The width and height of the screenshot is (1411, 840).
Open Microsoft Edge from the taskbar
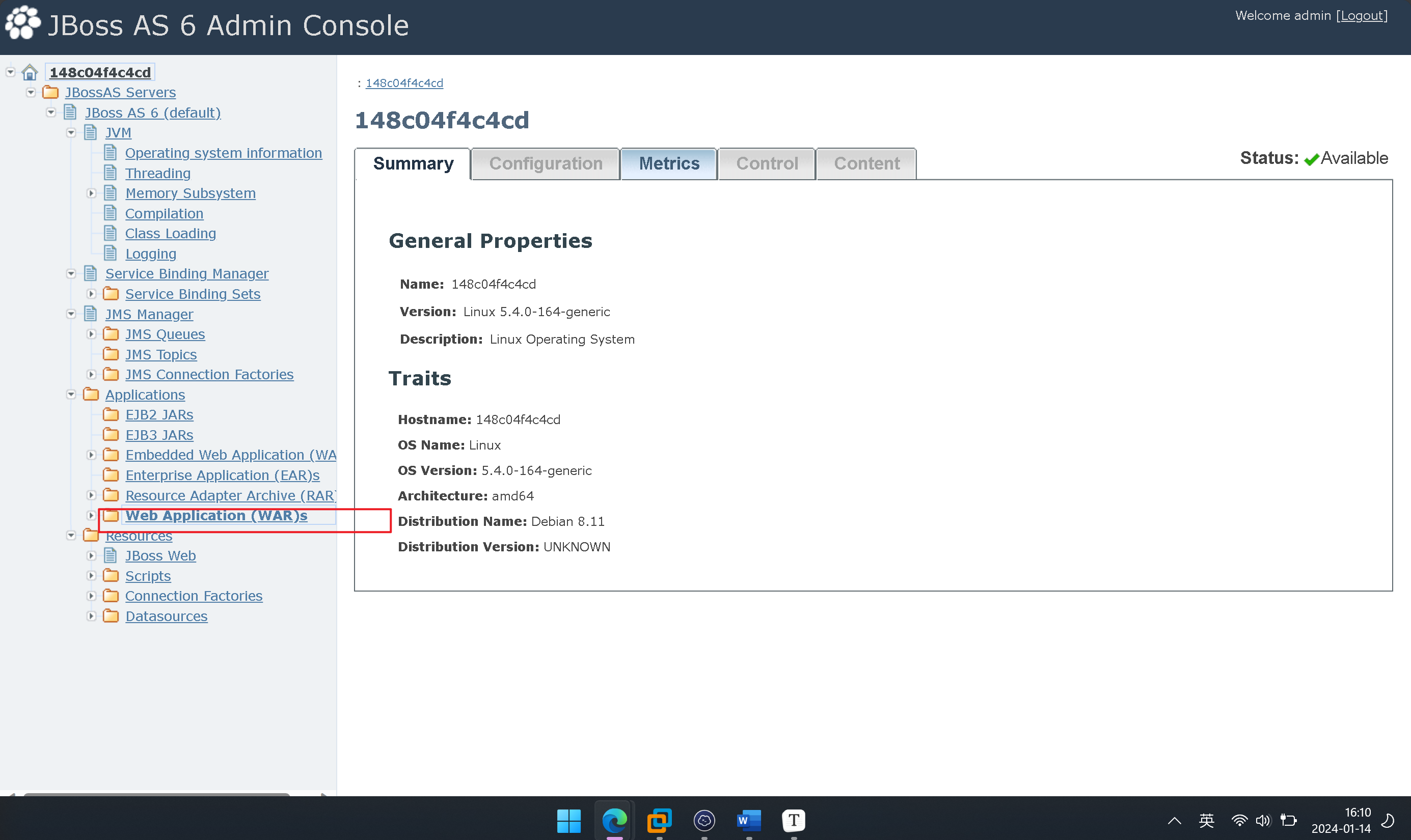coord(614,820)
